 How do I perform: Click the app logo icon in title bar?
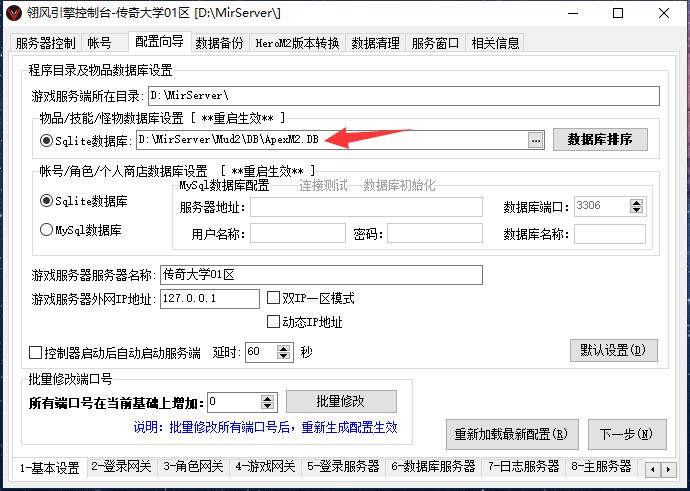click(14, 13)
